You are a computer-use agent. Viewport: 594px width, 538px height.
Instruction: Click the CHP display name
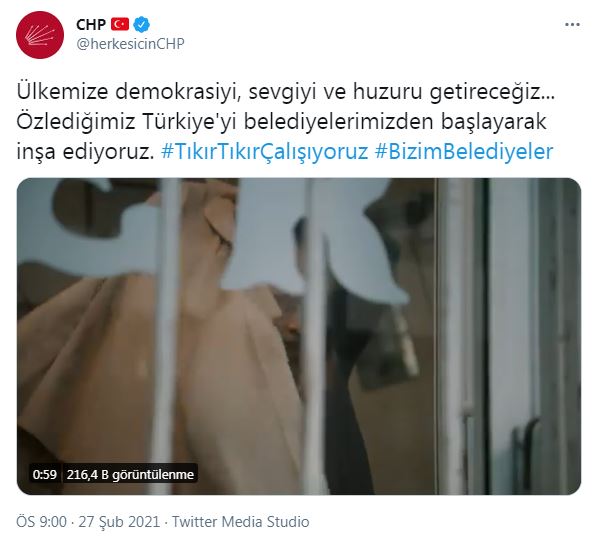pos(91,25)
